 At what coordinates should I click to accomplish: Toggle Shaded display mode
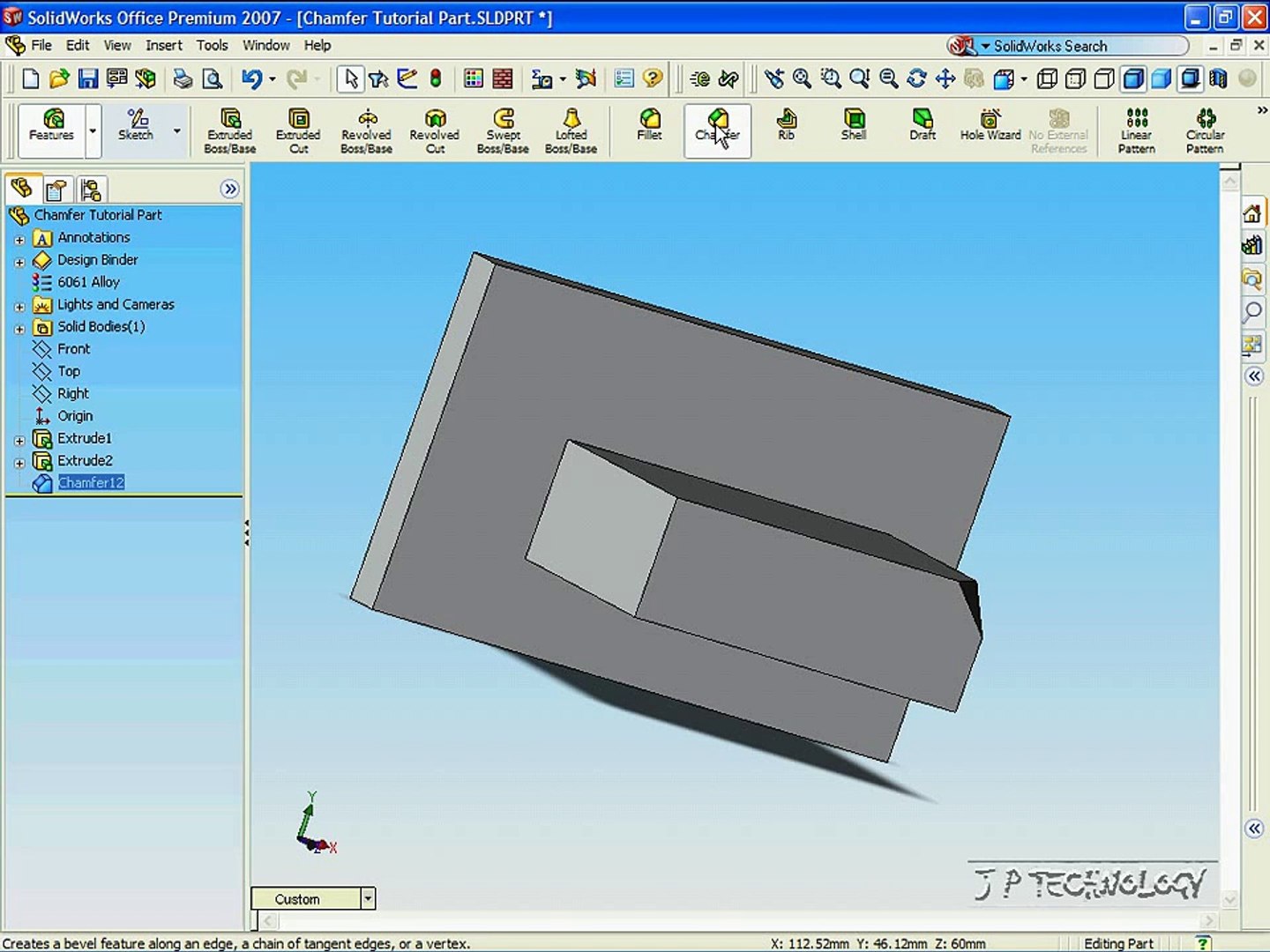point(1162,79)
